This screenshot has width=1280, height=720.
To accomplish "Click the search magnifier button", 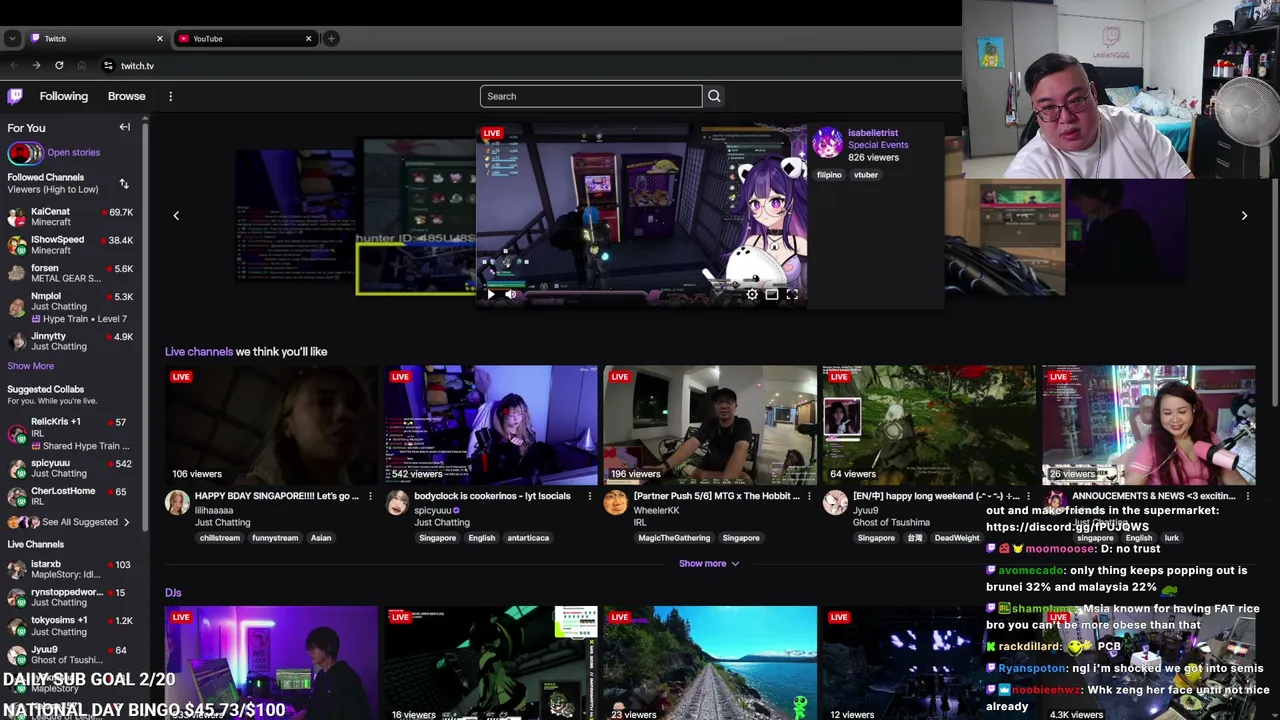I will (x=714, y=96).
